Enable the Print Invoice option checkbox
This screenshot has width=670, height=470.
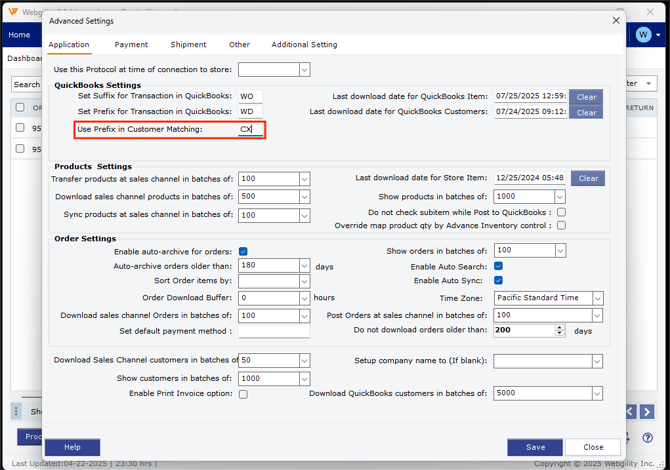click(x=243, y=394)
